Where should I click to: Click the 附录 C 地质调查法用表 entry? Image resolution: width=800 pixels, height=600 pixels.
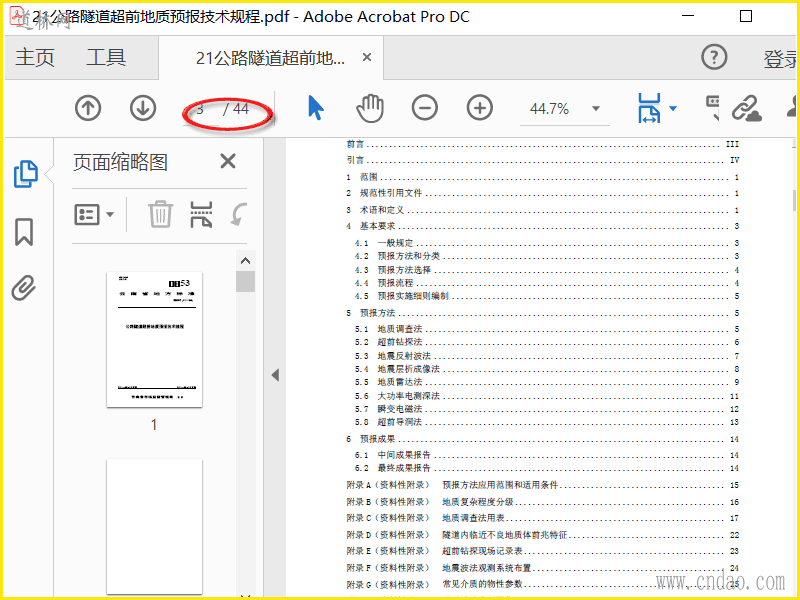coord(542,518)
